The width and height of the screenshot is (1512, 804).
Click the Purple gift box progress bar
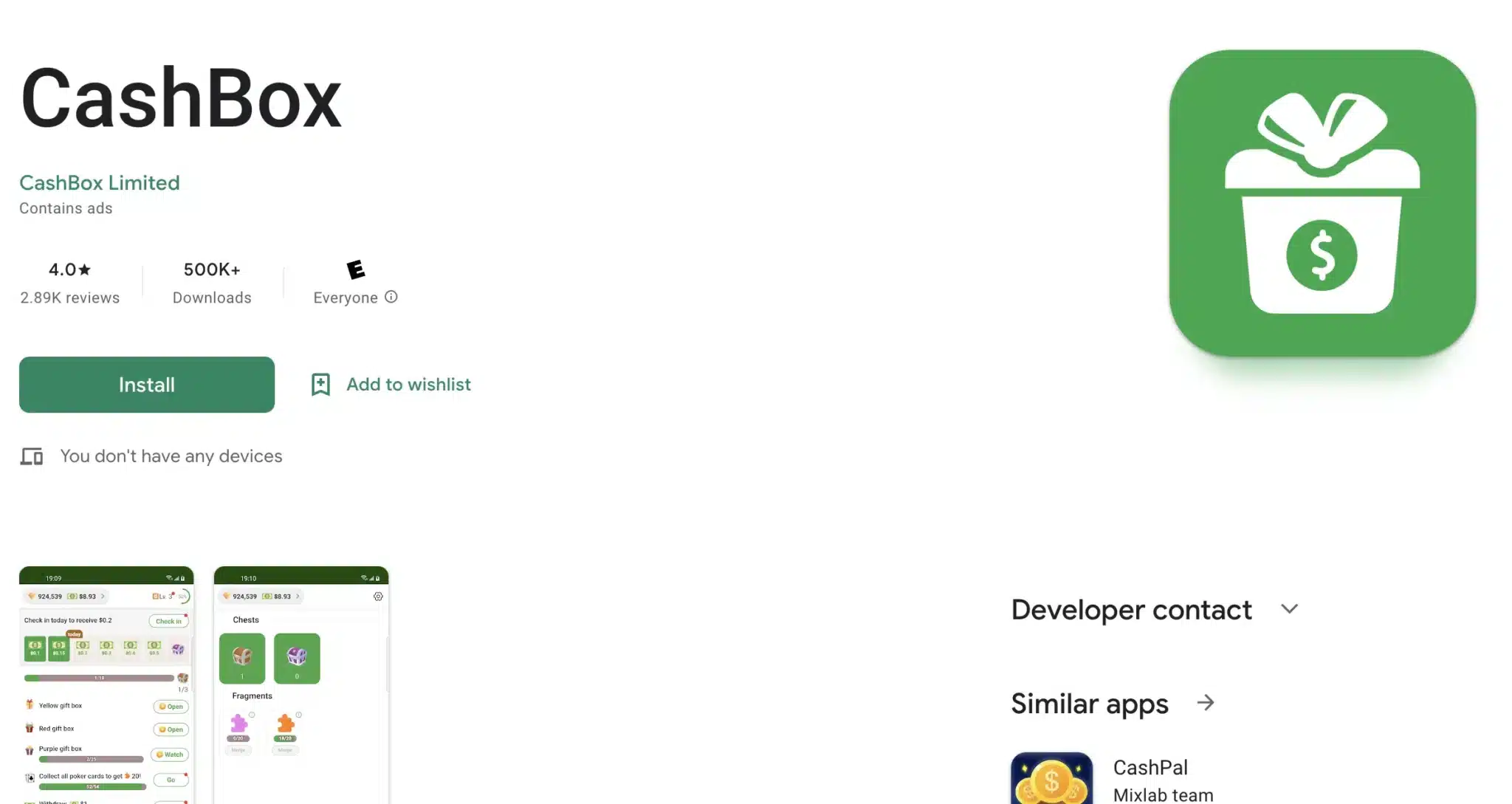pyautogui.click(x=92, y=759)
